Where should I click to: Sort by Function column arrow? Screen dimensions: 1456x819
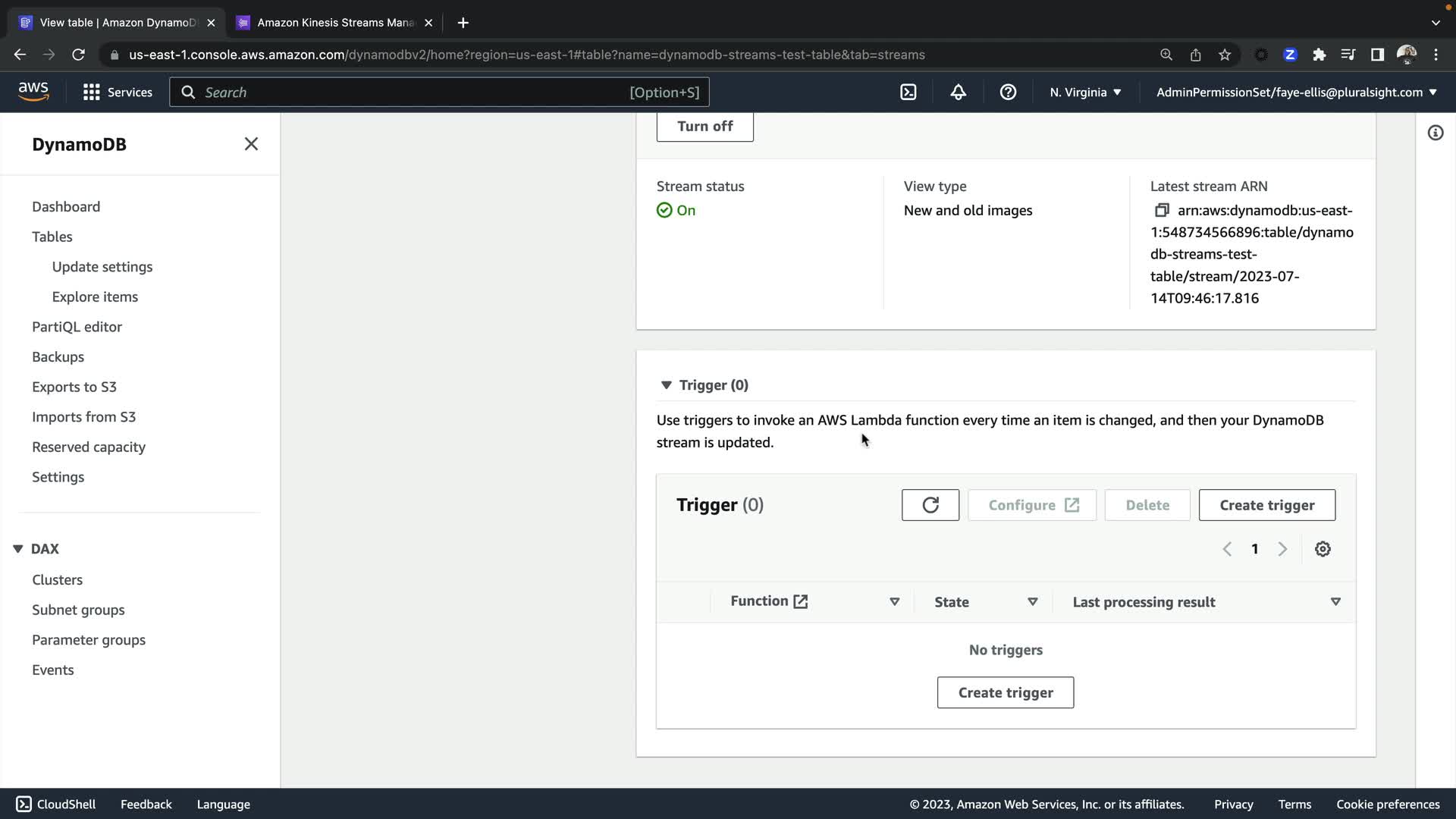click(894, 601)
